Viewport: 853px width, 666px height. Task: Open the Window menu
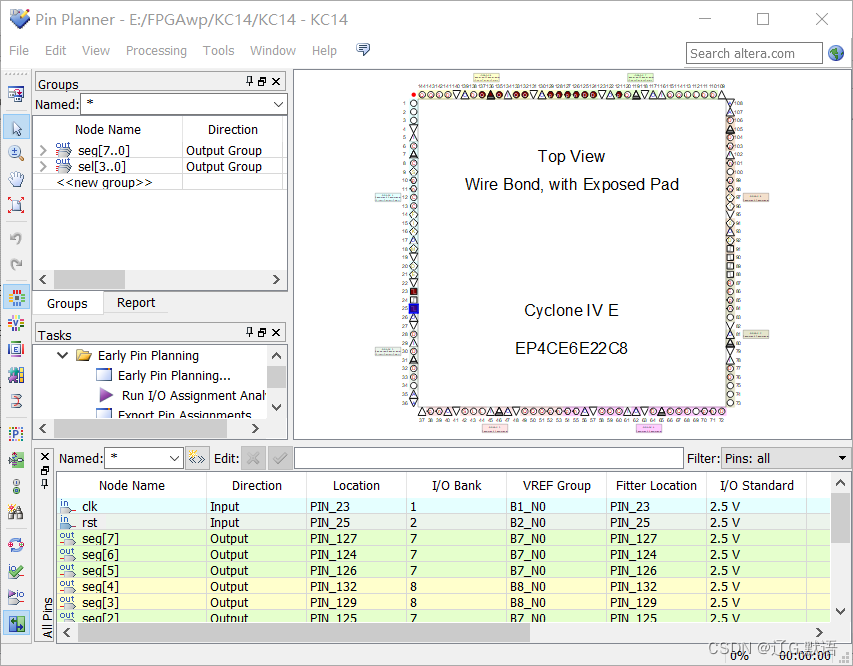(x=273, y=51)
